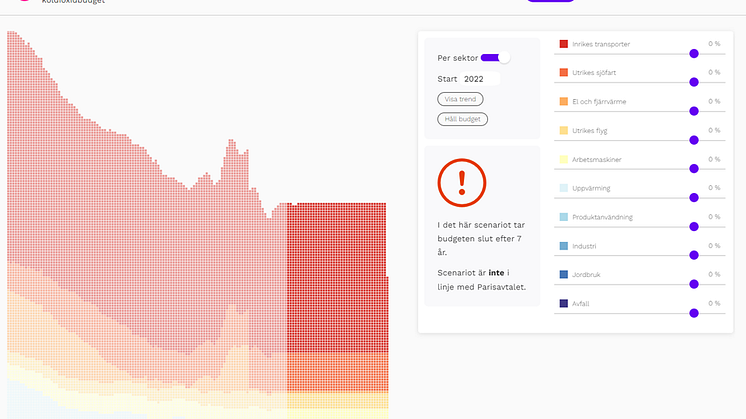The width and height of the screenshot is (746, 419).
Task: Click the Inrikes transporter label
Action: tap(601, 44)
